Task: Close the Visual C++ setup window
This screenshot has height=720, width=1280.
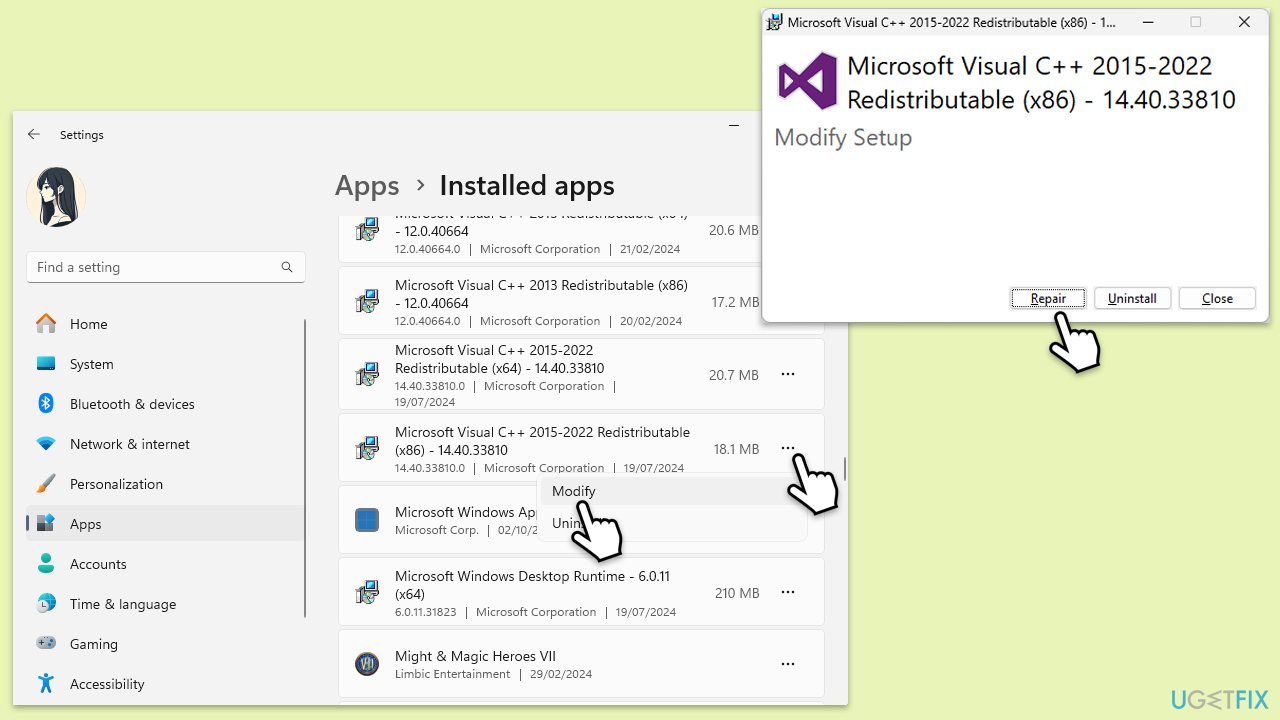Action: coord(1244,22)
